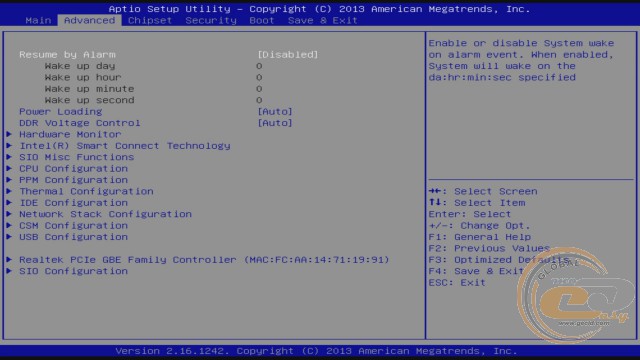640x360 pixels.
Task: Select the DDR Voltage Control label
Action: pos(80,123)
